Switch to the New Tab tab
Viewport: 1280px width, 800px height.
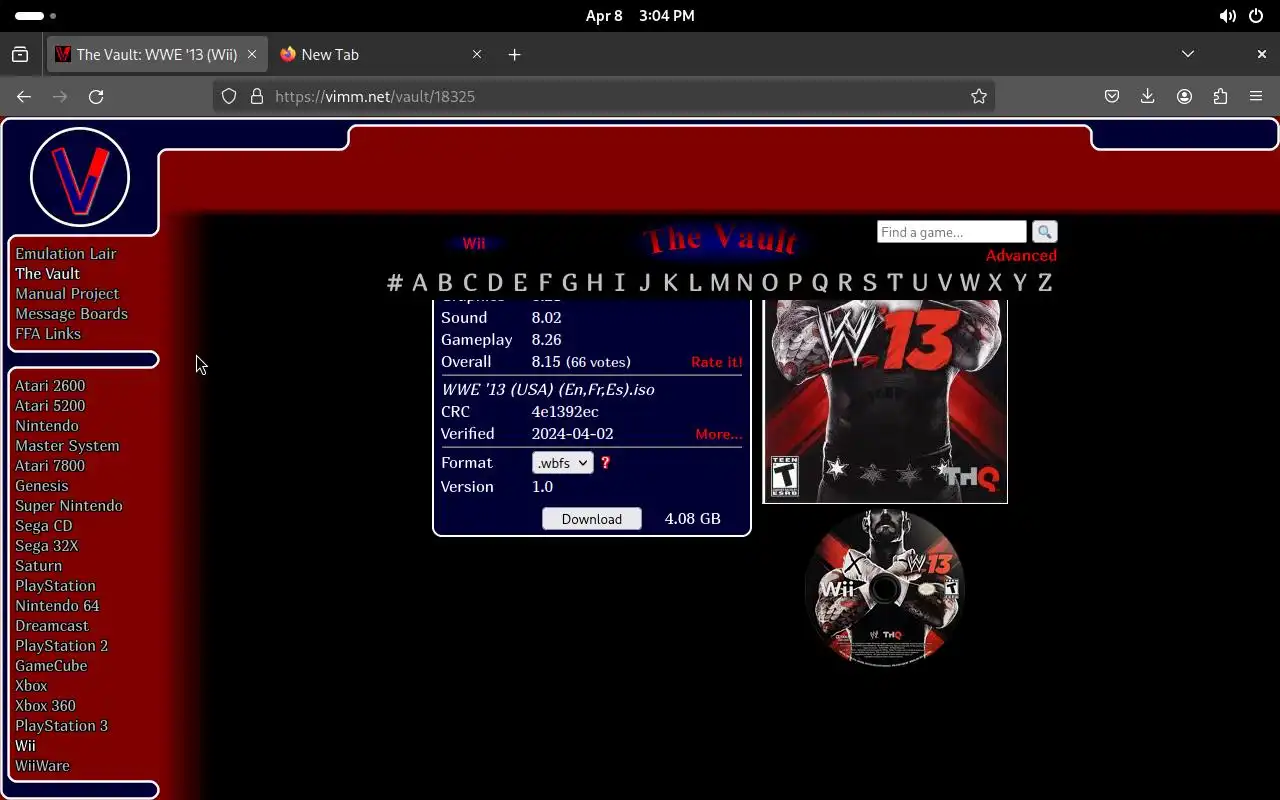point(380,54)
